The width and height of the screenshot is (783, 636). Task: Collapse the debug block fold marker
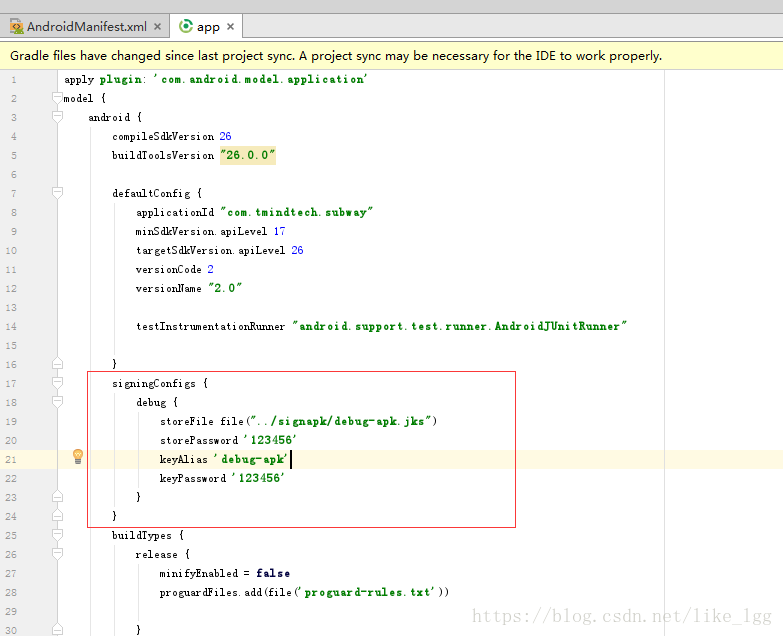(57, 402)
